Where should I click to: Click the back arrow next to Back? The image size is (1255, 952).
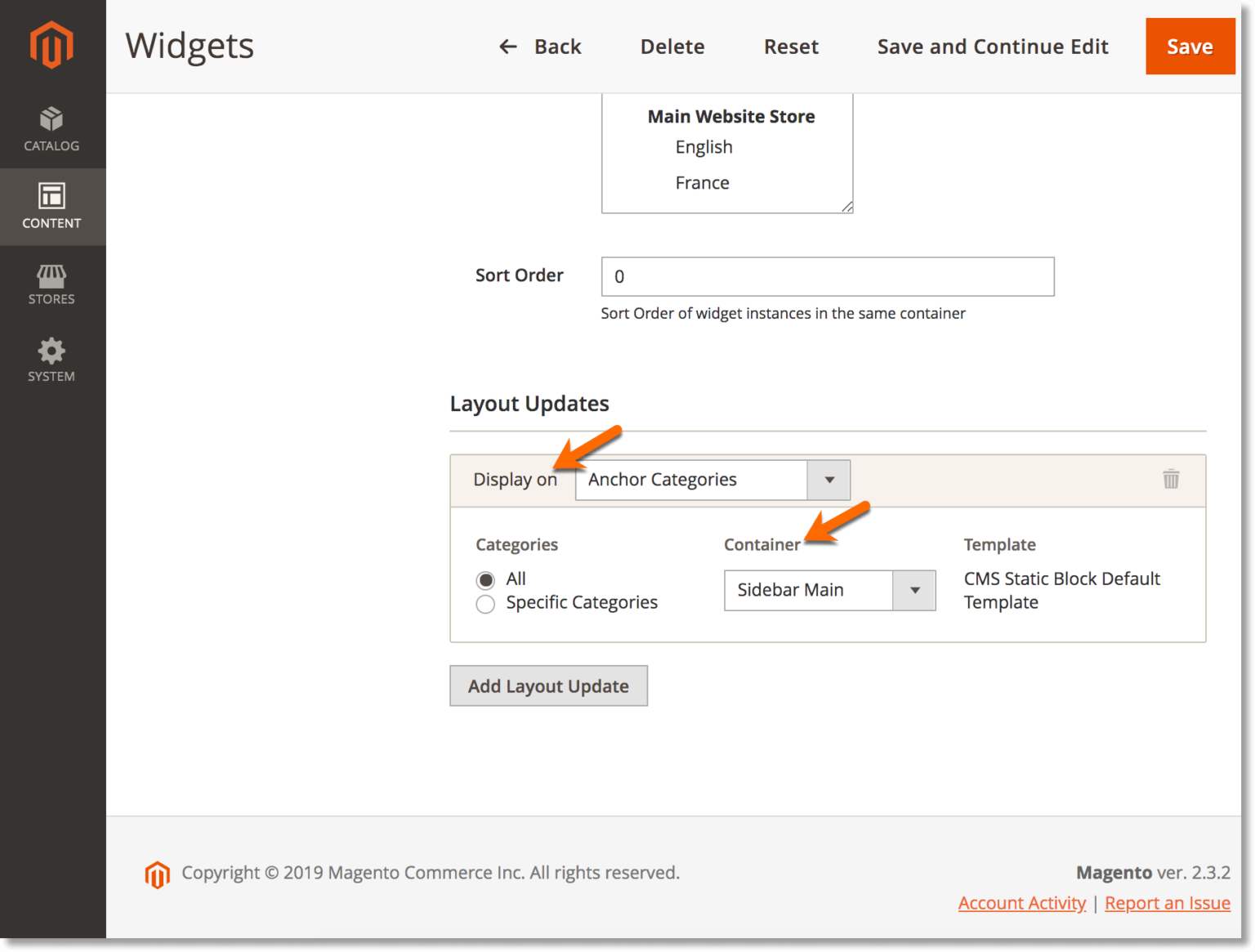(508, 47)
